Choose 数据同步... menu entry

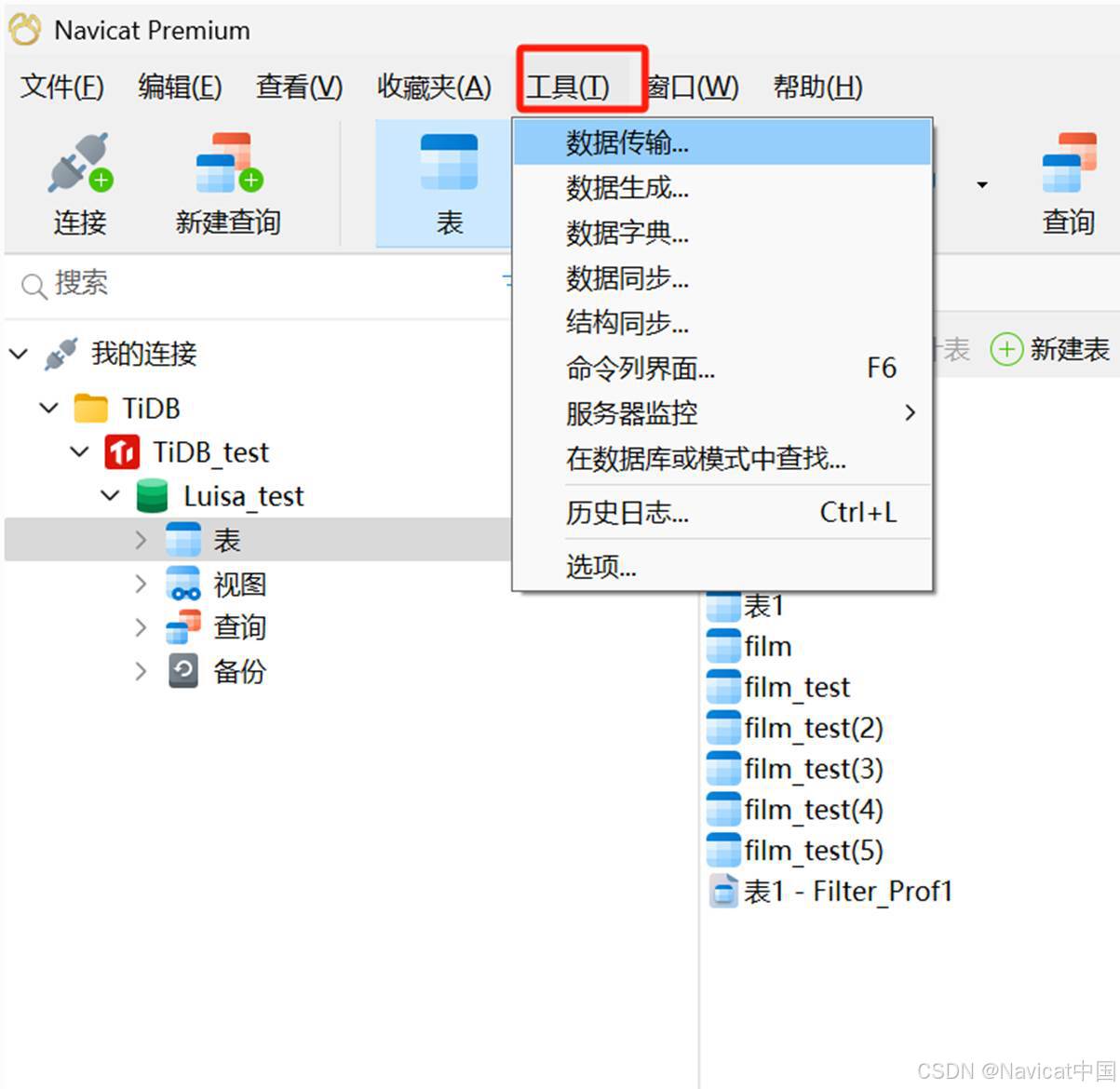tap(722, 277)
